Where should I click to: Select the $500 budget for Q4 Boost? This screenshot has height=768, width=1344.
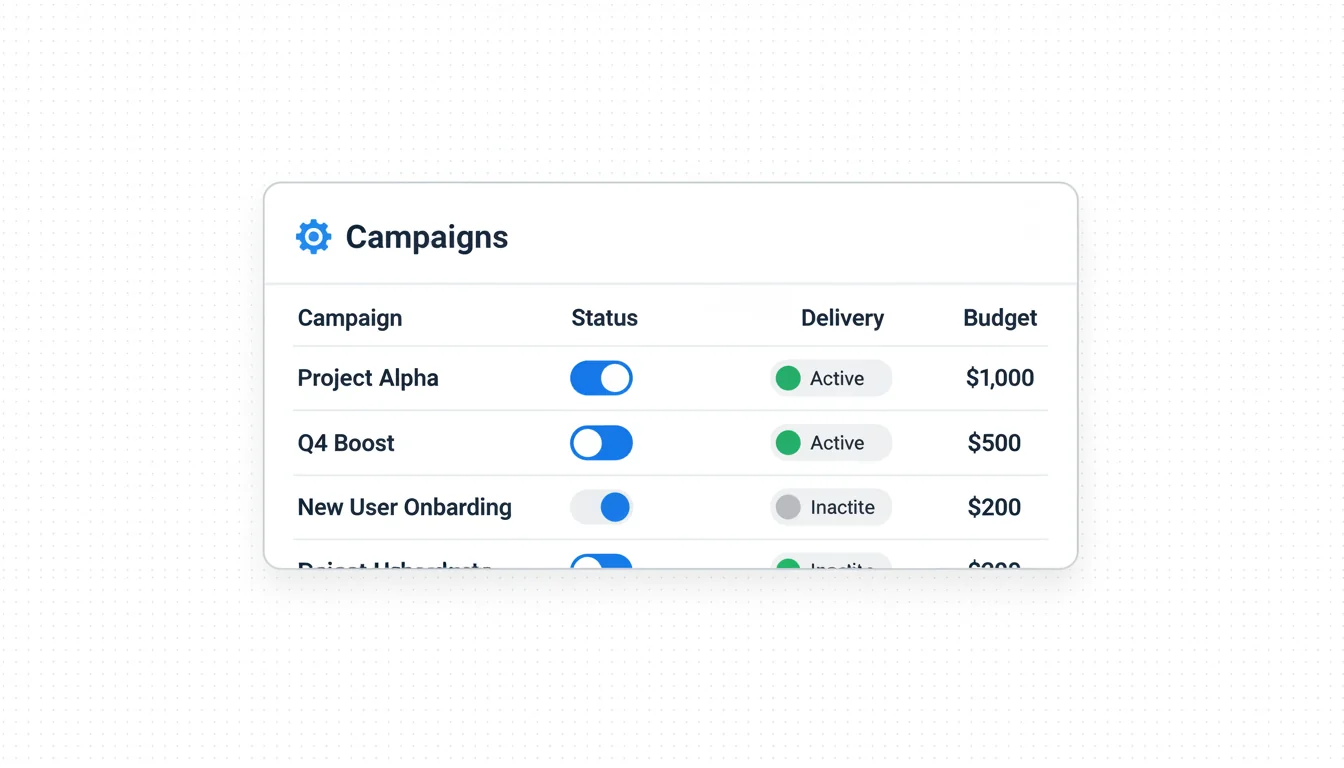click(x=994, y=443)
